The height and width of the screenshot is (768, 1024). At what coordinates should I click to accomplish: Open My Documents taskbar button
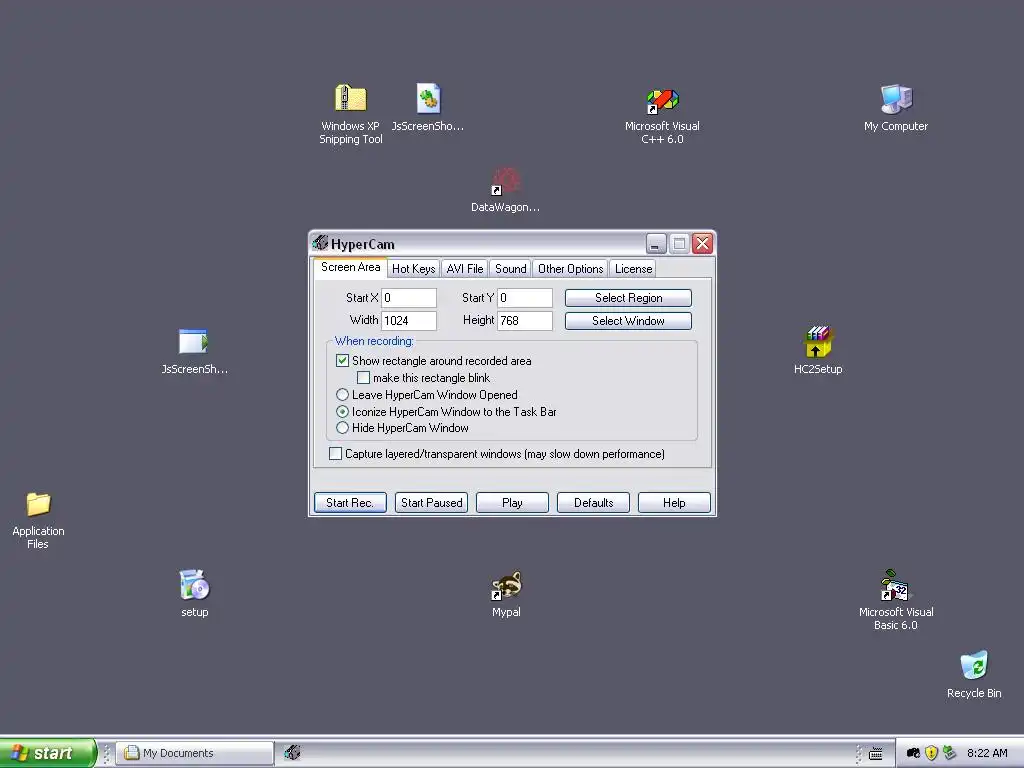195,753
